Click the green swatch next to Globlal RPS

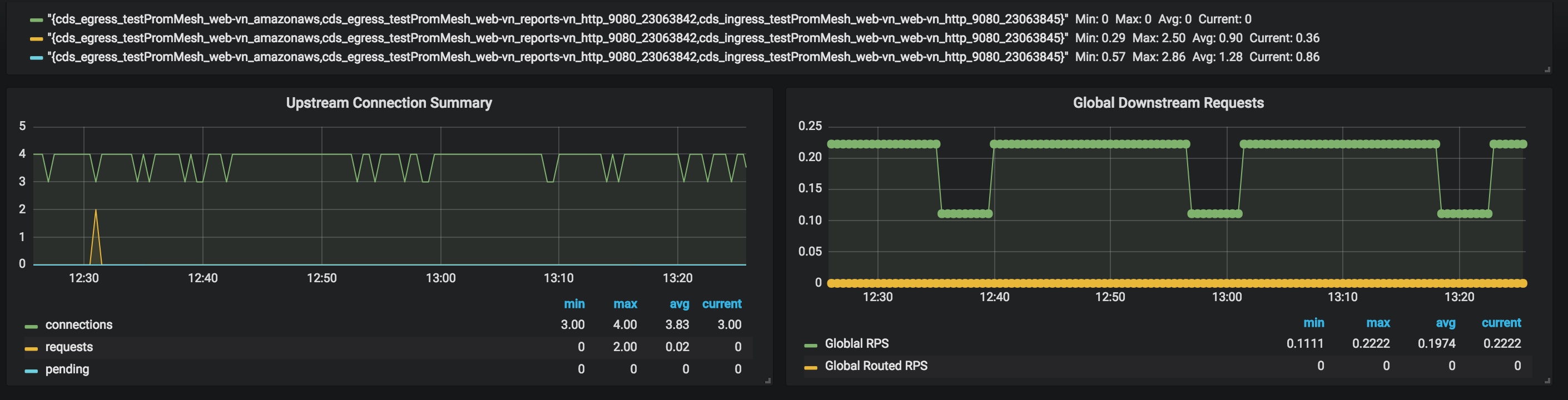coord(810,346)
